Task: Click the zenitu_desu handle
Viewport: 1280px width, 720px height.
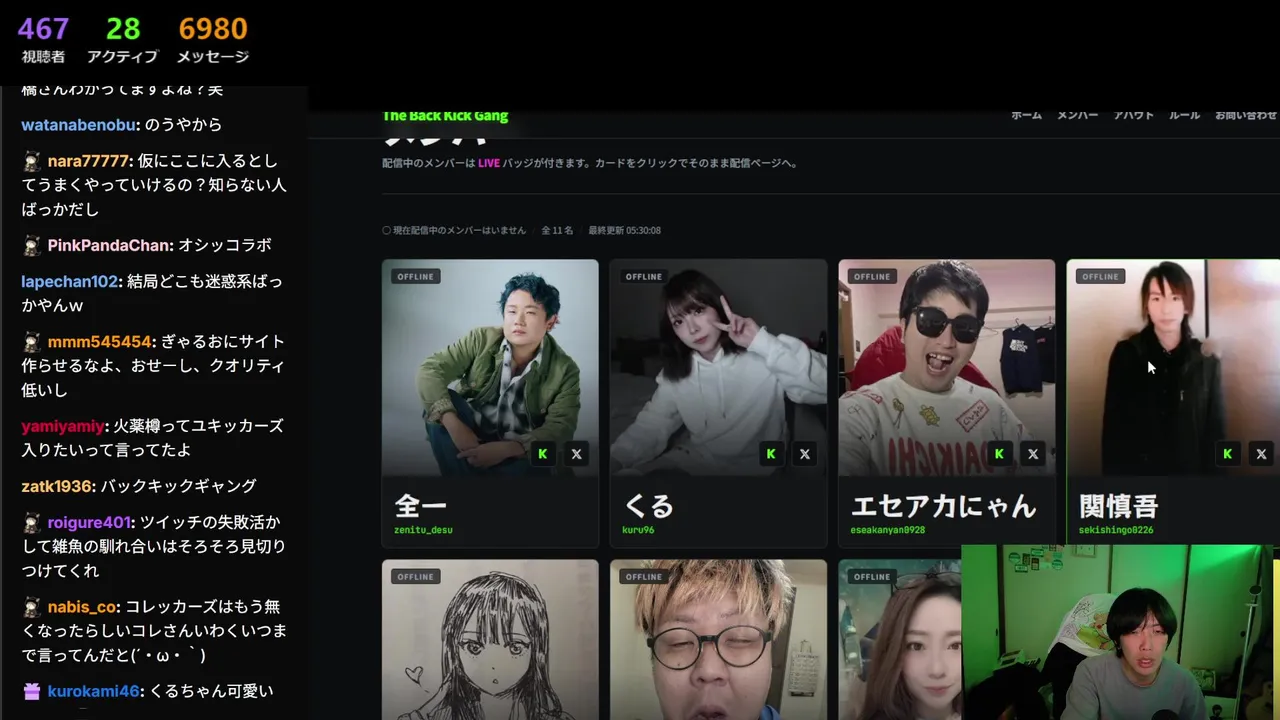Action: coord(424,530)
